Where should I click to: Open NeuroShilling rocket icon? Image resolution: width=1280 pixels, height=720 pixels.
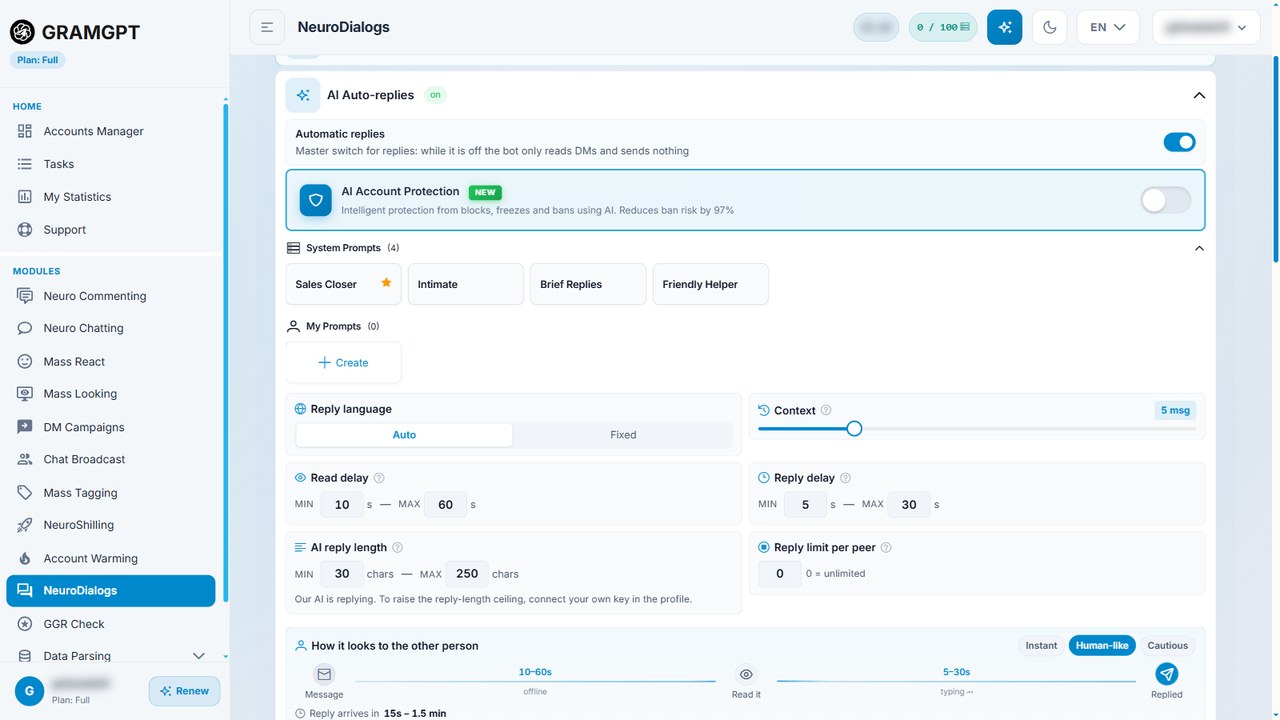coord(25,525)
